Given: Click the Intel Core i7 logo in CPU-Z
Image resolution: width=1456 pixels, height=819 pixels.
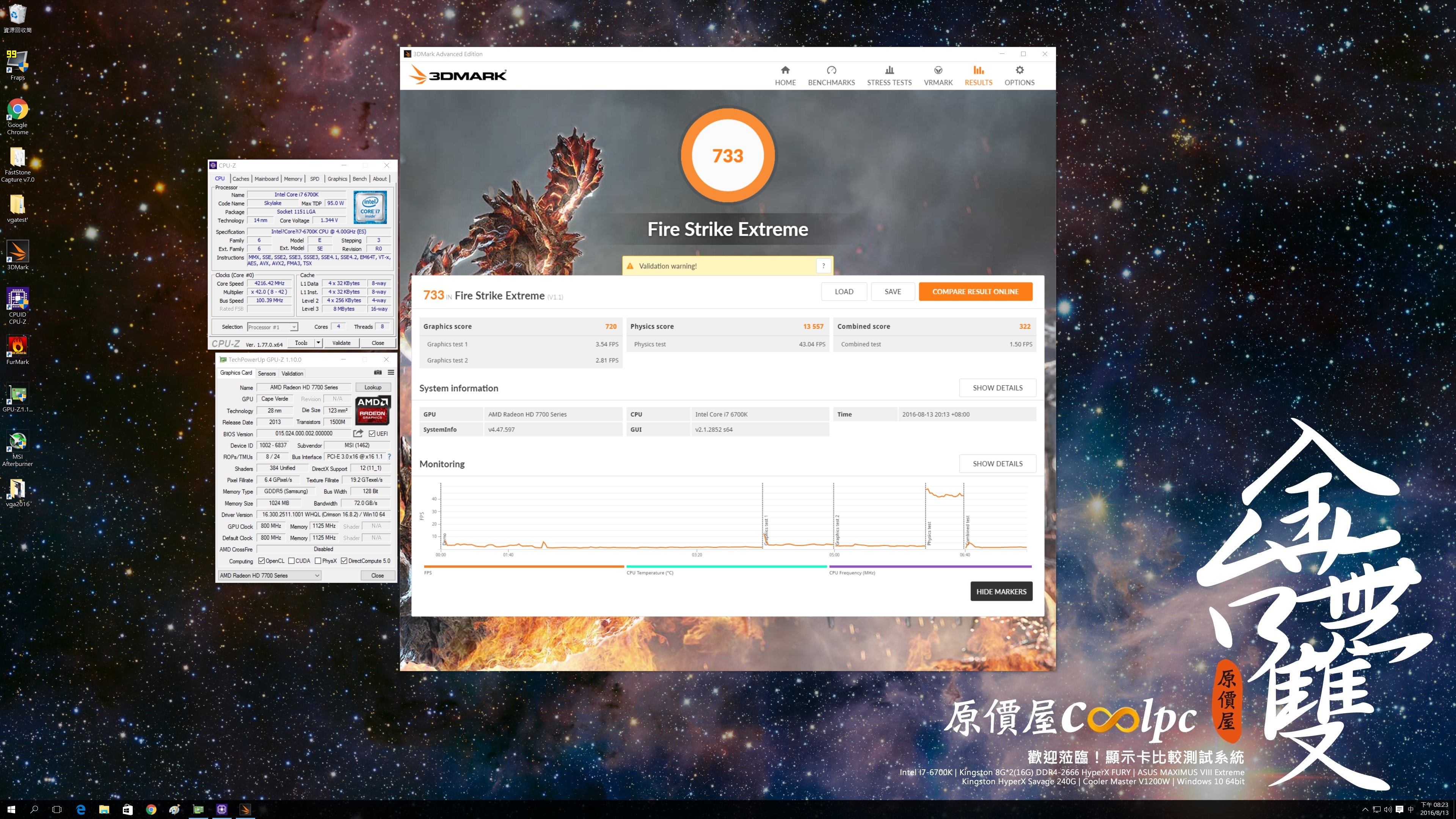Looking at the screenshot, I should (x=370, y=207).
